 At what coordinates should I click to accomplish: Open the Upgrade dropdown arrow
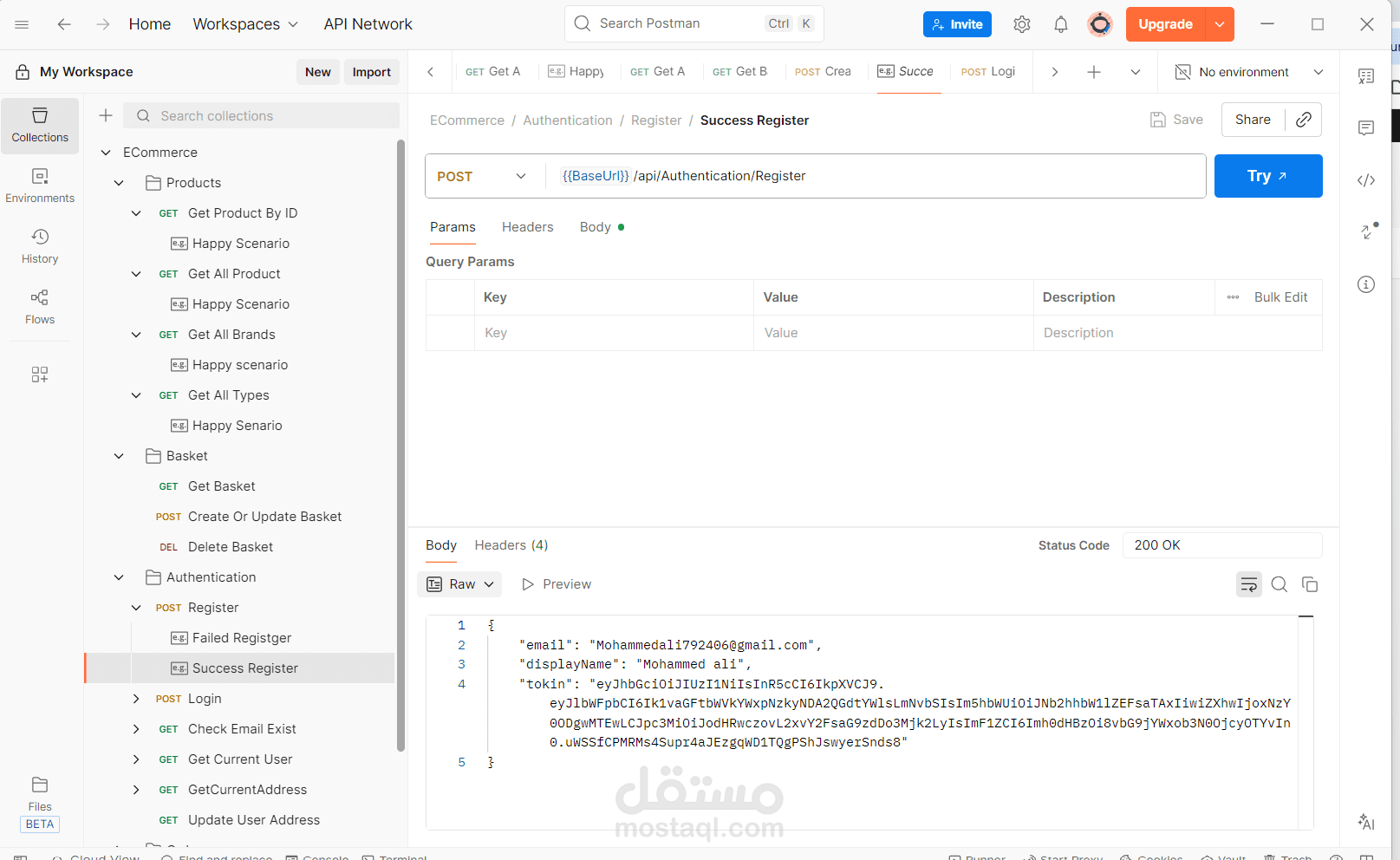tap(1220, 24)
